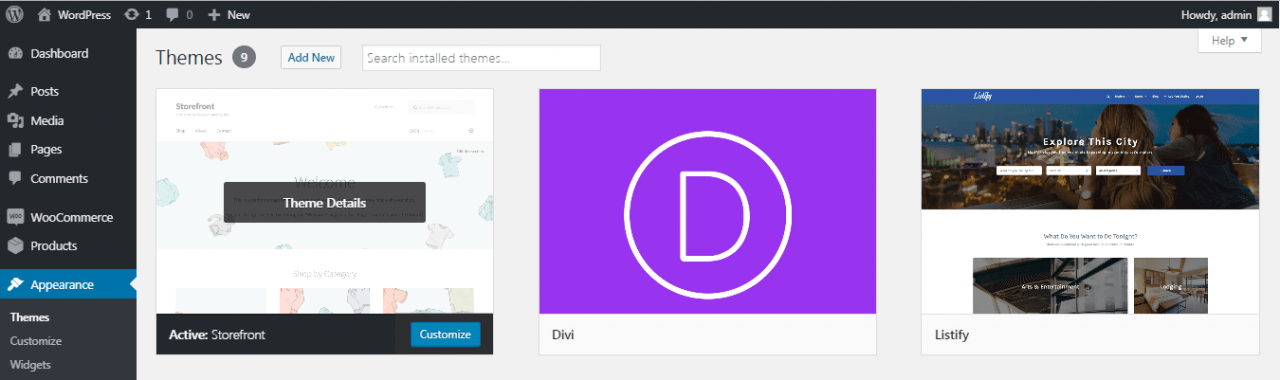Click the Listify theme name
The width and height of the screenshot is (1280, 380).
952,334
